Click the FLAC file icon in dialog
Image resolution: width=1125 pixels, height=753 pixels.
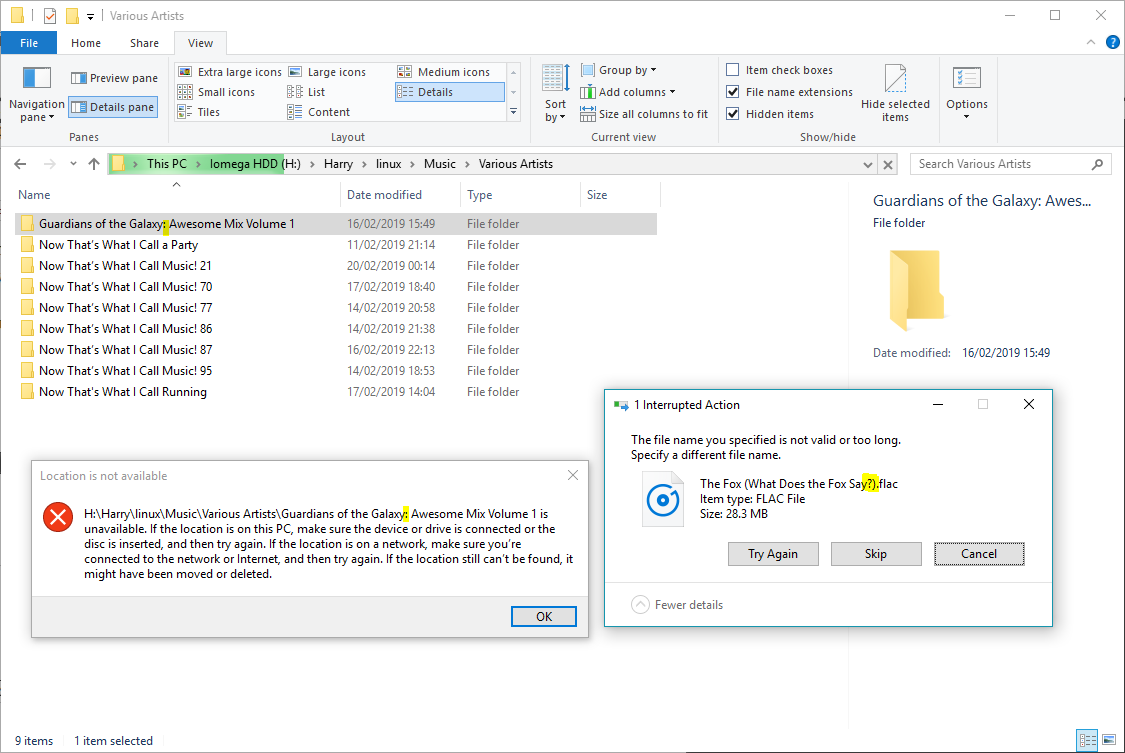[662, 500]
